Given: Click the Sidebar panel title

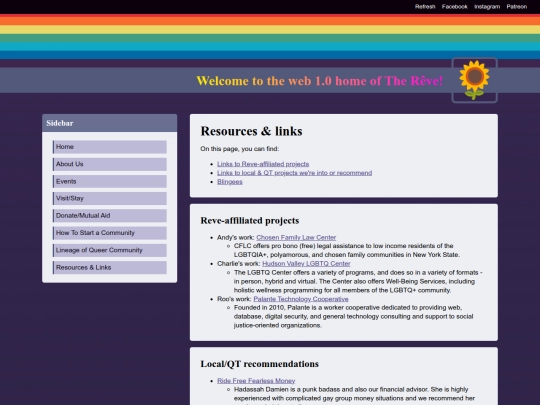Looking at the screenshot, I should [60, 123].
